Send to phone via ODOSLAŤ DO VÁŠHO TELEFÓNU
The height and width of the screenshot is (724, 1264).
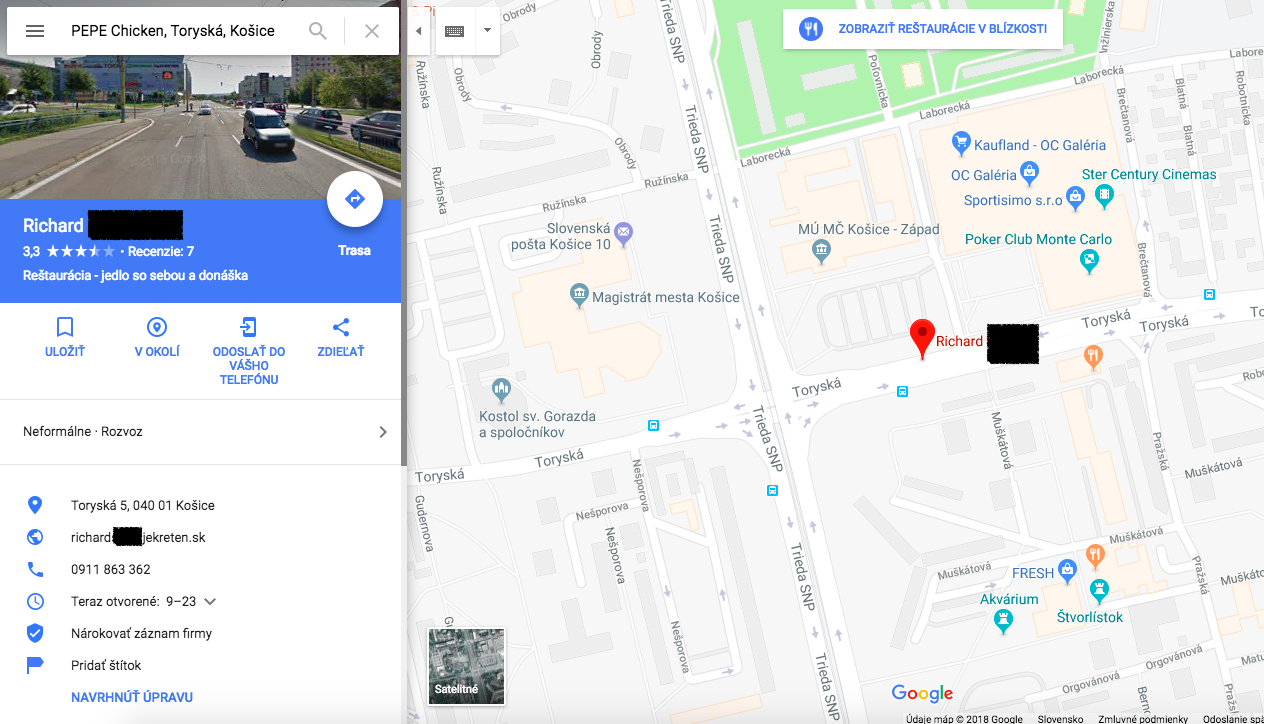click(x=249, y=352)
